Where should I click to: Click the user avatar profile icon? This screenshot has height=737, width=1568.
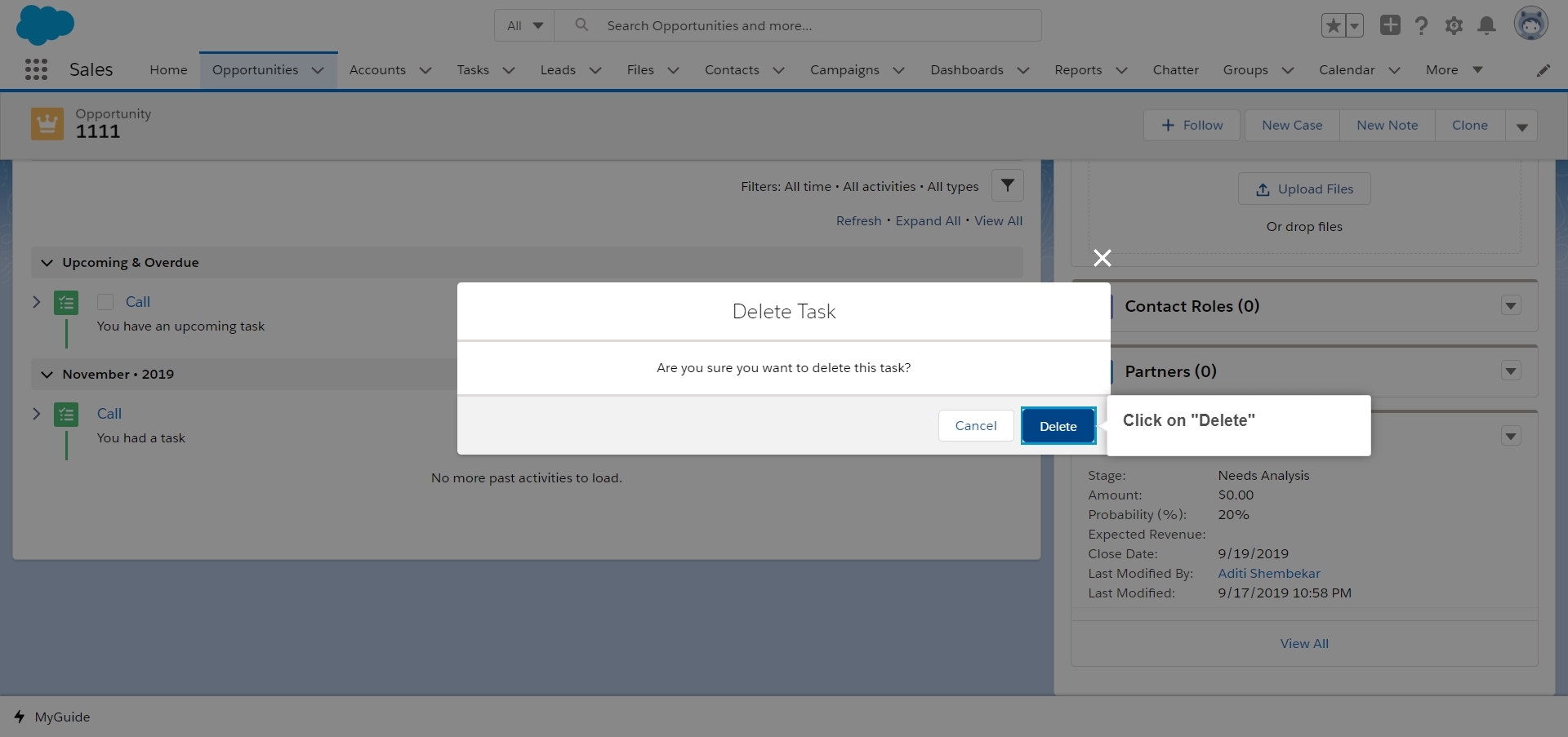[1530, 24]
